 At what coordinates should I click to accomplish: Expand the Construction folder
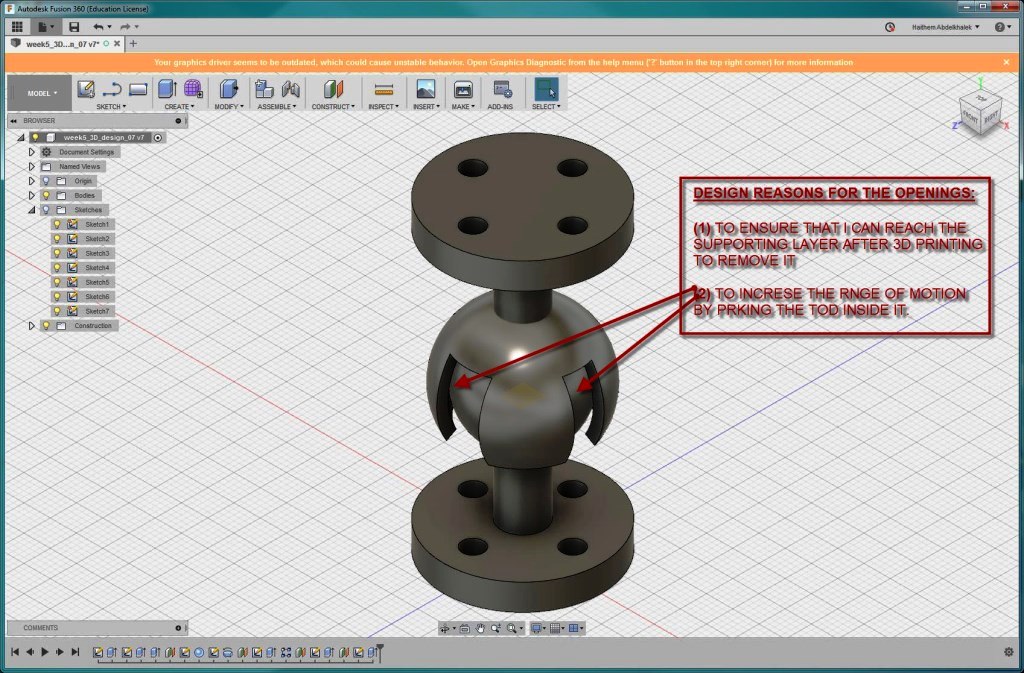tap(31, 325)
